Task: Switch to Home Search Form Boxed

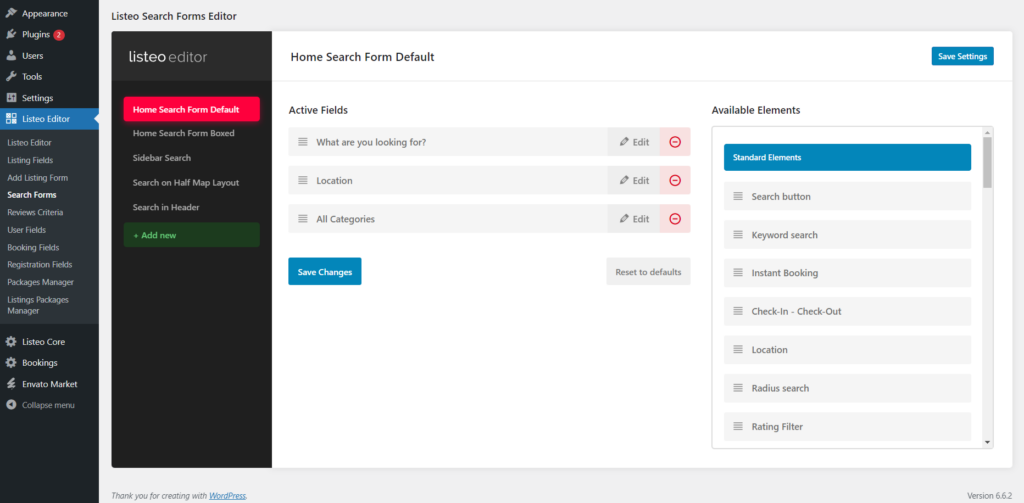Action: click(184, 133)
